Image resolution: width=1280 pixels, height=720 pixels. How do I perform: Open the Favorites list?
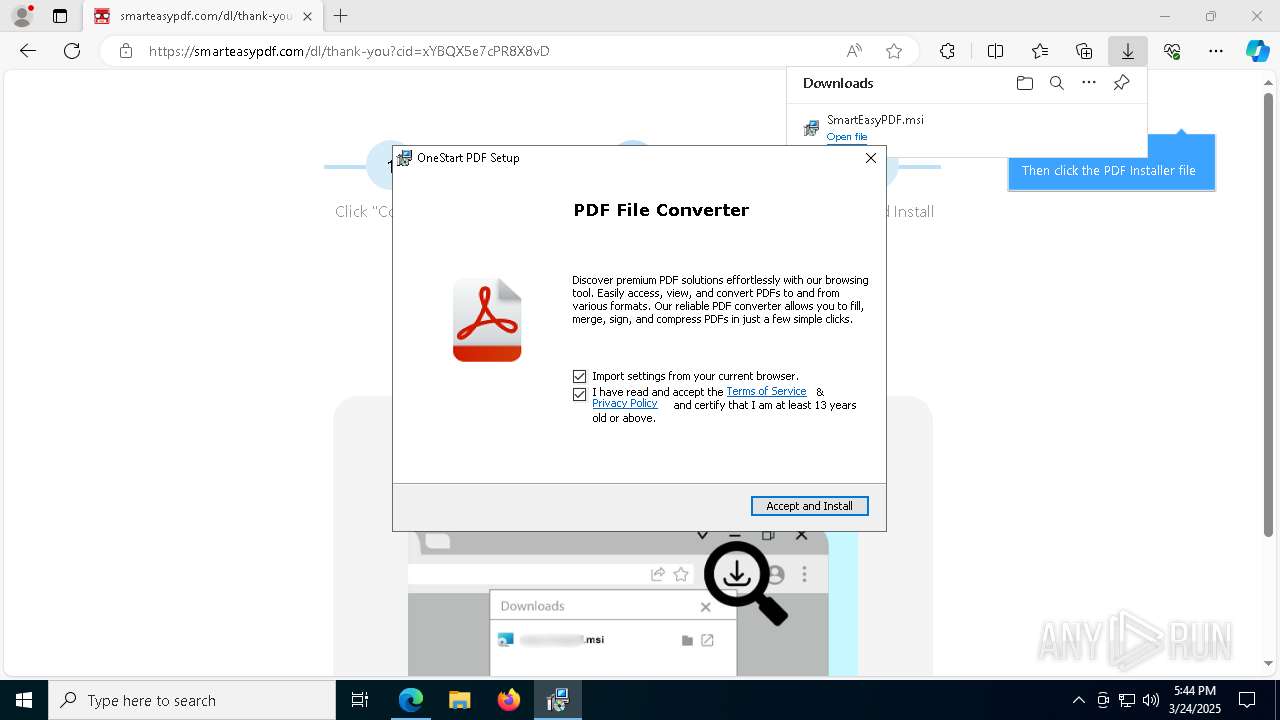tap(1040, 51)
